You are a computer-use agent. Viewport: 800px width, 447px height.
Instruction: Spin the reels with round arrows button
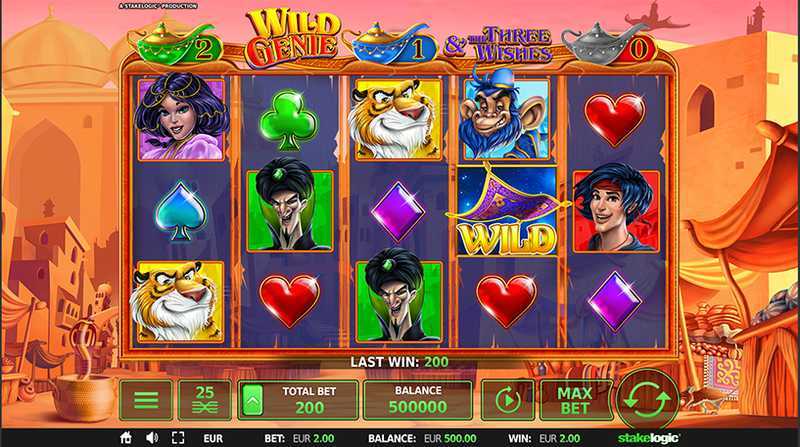pyautogui.click(x=647, y=401)
